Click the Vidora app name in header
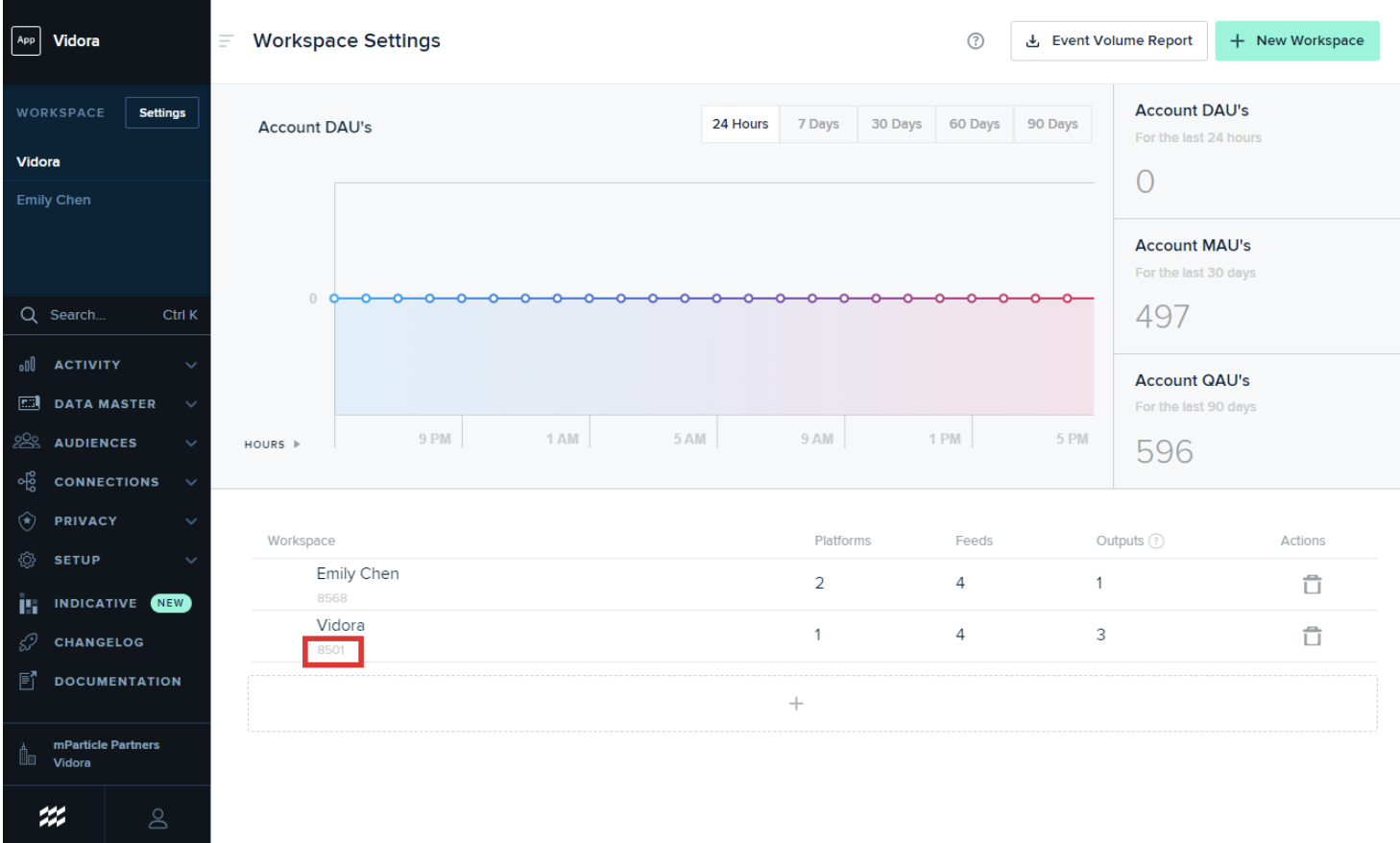The height and width of the screenshot is (843, 1400). (x=77, y=40)
